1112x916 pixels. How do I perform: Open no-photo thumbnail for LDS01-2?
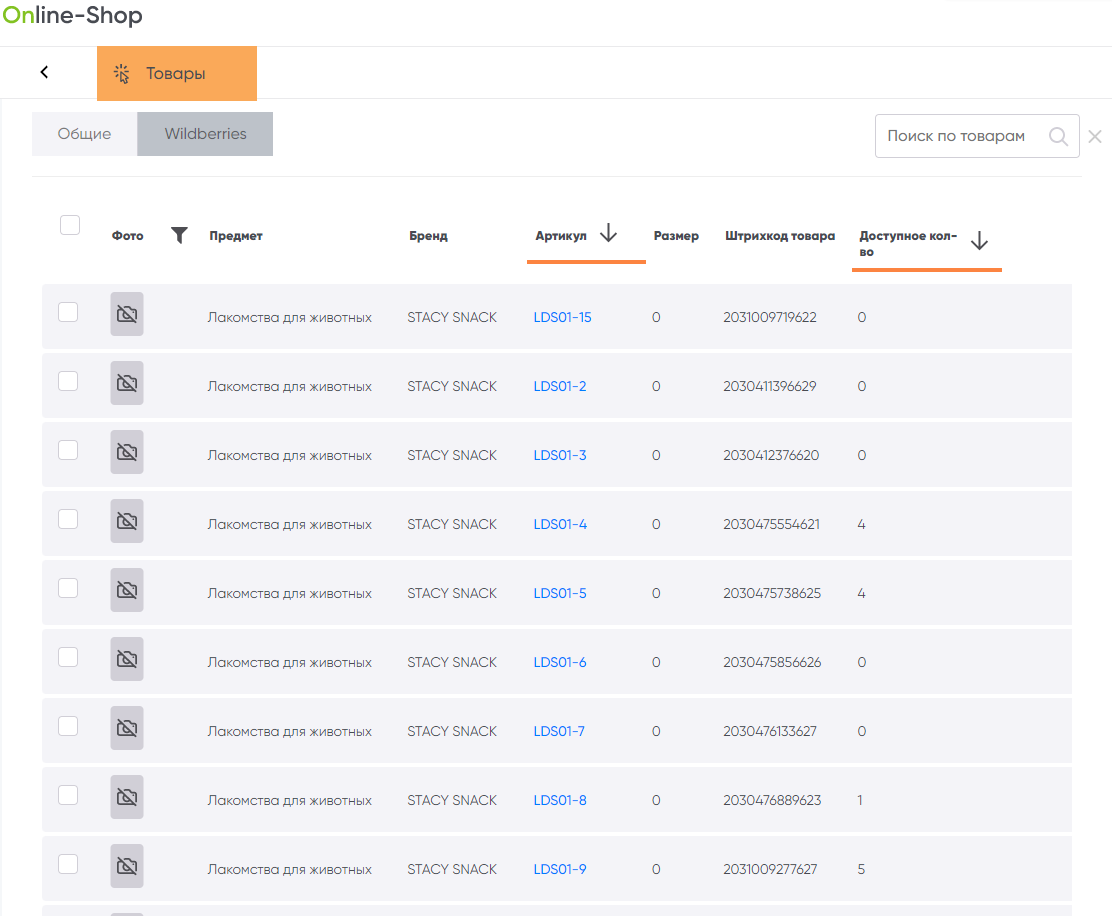click(x=127, y=383)
